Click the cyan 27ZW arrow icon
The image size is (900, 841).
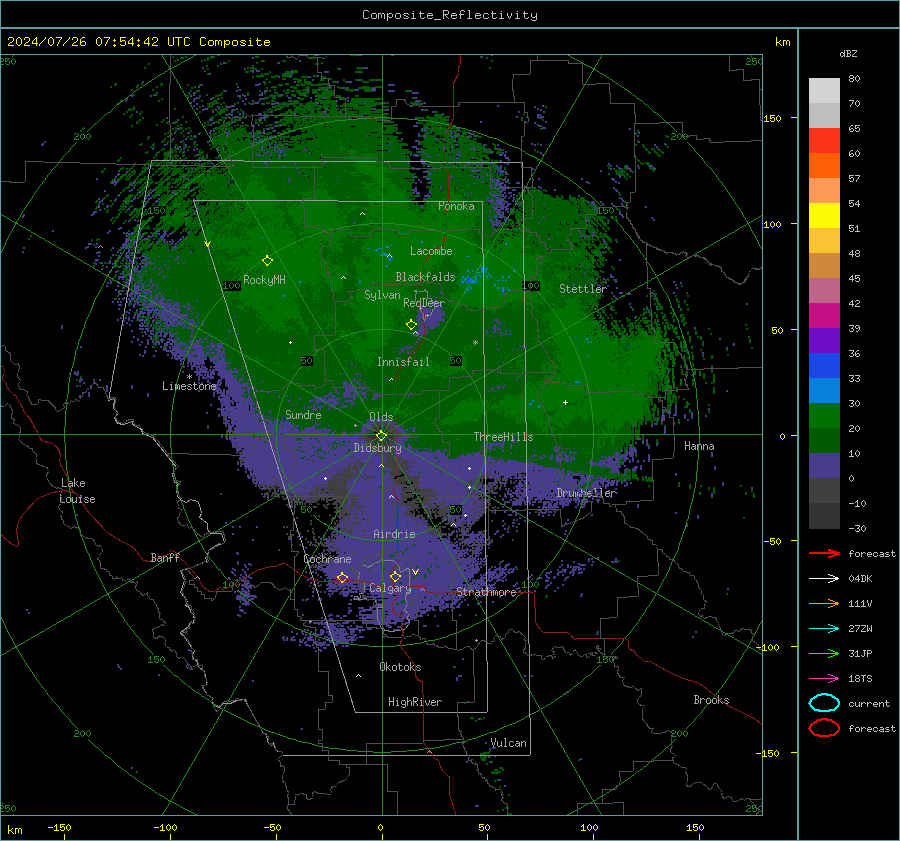(x=824, y=629)
